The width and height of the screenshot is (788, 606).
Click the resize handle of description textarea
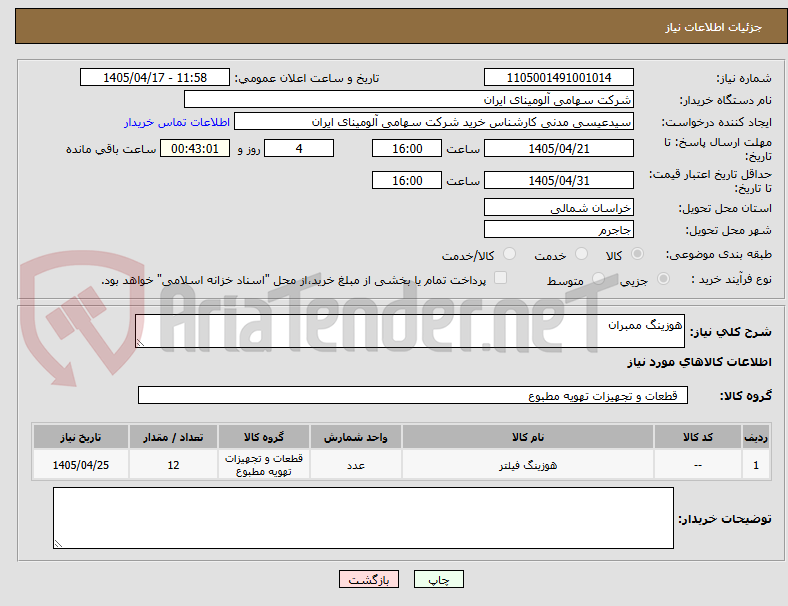pyautogui.click(x=140, y=343)
